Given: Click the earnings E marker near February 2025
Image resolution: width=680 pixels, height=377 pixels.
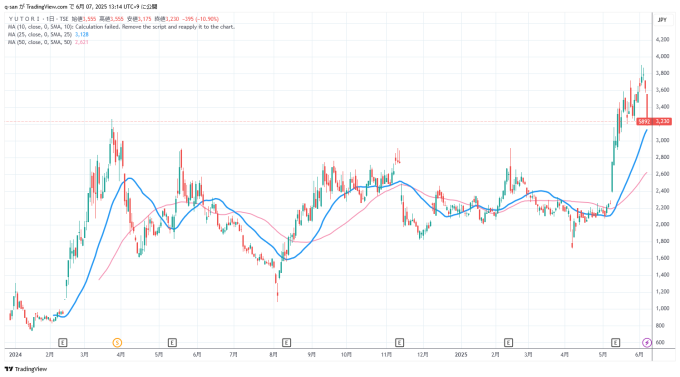Looking at the screenshot, I should click(x=508, y=343).
